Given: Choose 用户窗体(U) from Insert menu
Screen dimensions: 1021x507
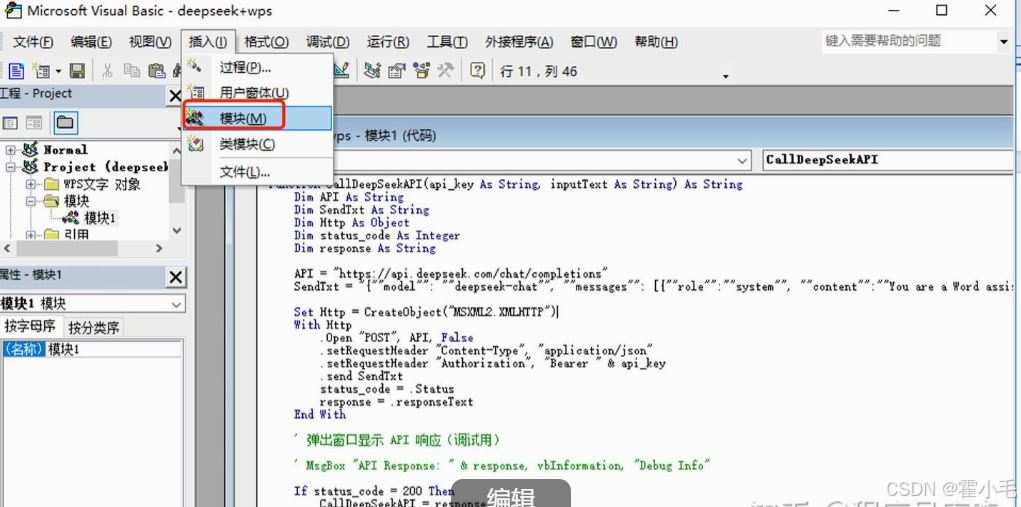Looking at the screenshot, I should tap(258, 92).
